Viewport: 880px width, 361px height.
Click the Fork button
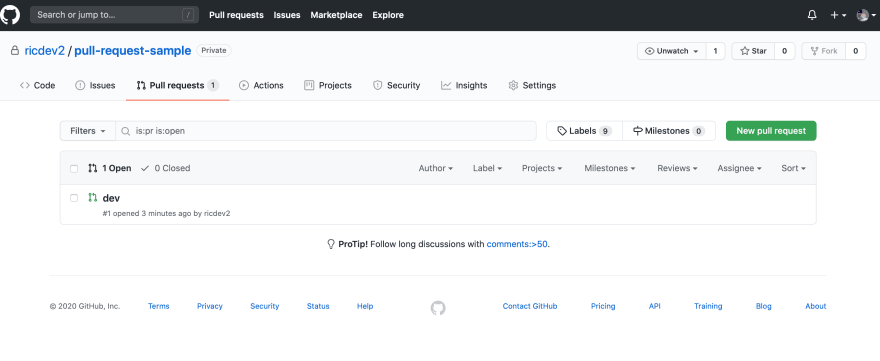(x=823, y=51)
